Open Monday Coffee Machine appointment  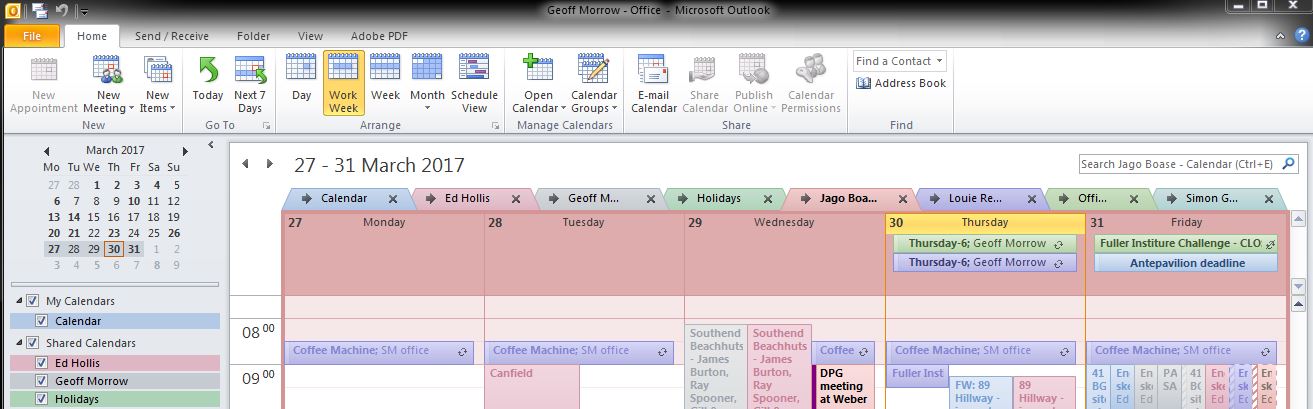(x=380, y=351)
